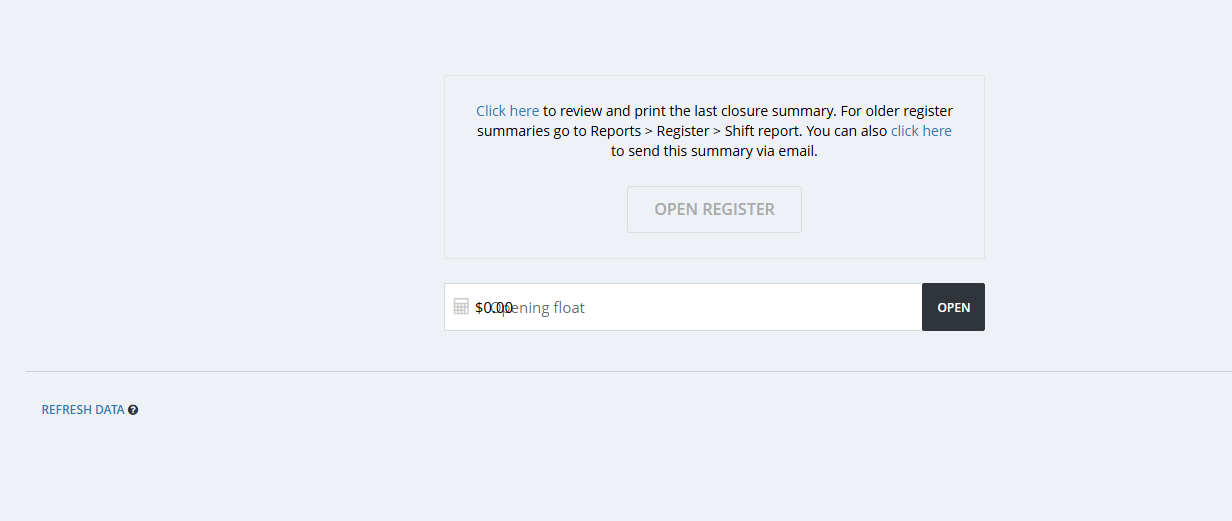Follow the first blue Click here link
Screen dimensions: 1232x521
(x=507, y=111)
